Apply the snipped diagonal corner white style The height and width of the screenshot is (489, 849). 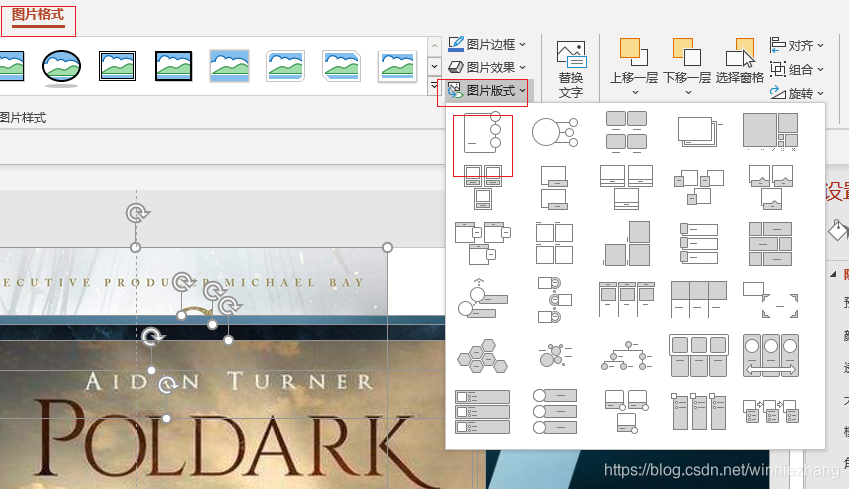[x=341, y=66]
